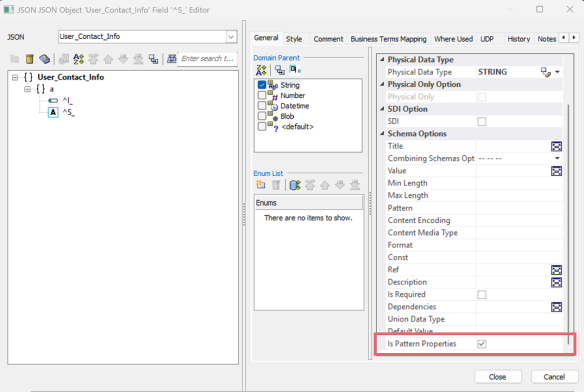Image resolution: width=584 pixels, height=392 pixels.
Task: Click overlapping-windows icon under Domain Parent
Action: pos(280,70)
